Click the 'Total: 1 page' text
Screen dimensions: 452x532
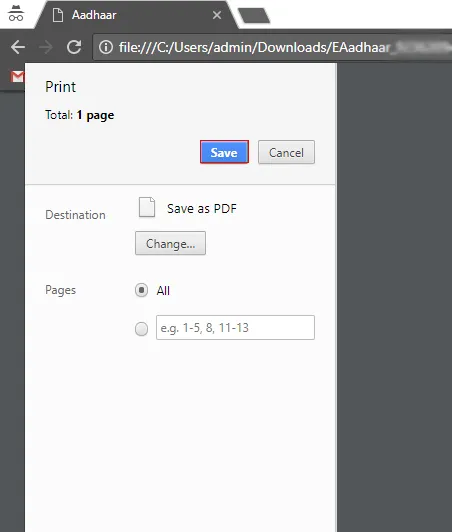(x=79, y=115)
